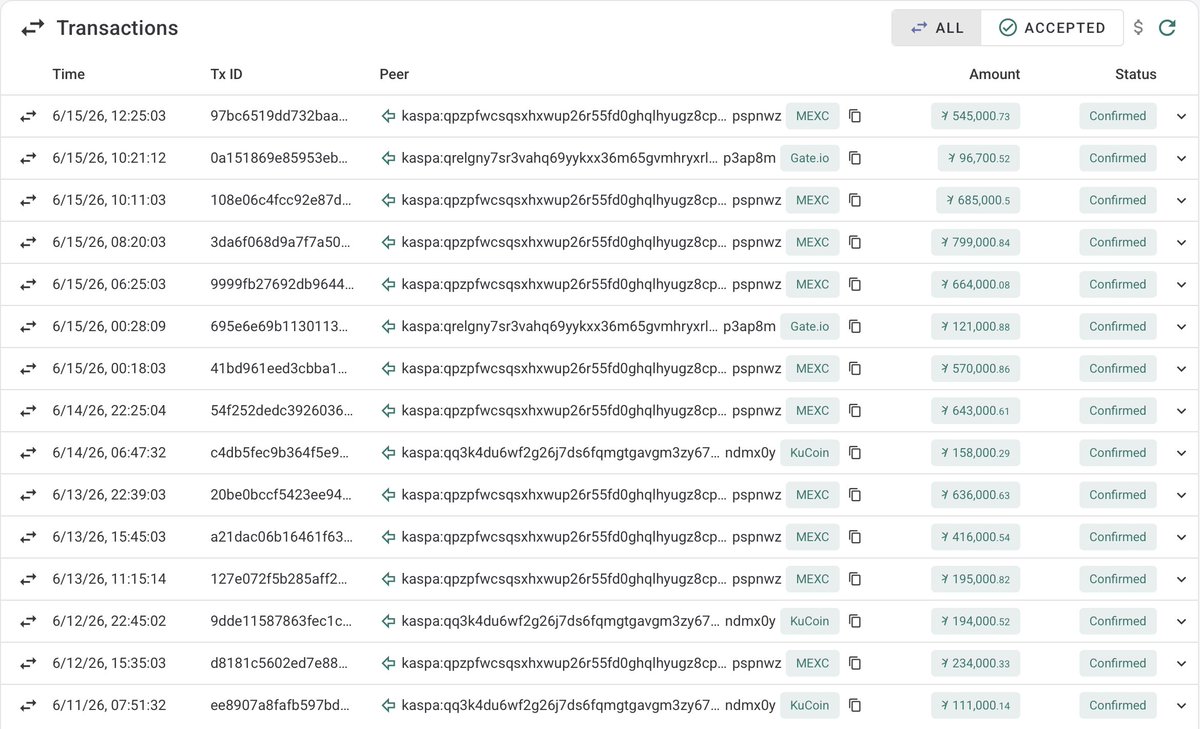Click the Gate.io tag in the 6/15/26, 10:21:12 row
Screen dimensions: 1200x729
(810, 158)
